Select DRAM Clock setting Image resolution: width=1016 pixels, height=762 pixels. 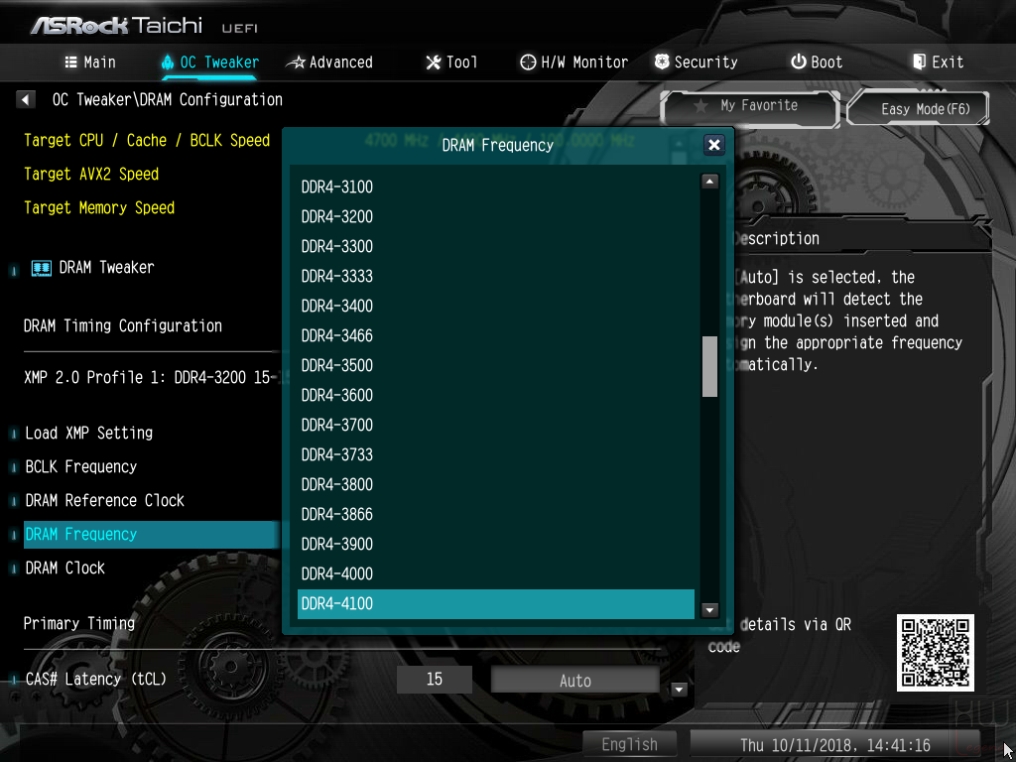pos(65,568)
